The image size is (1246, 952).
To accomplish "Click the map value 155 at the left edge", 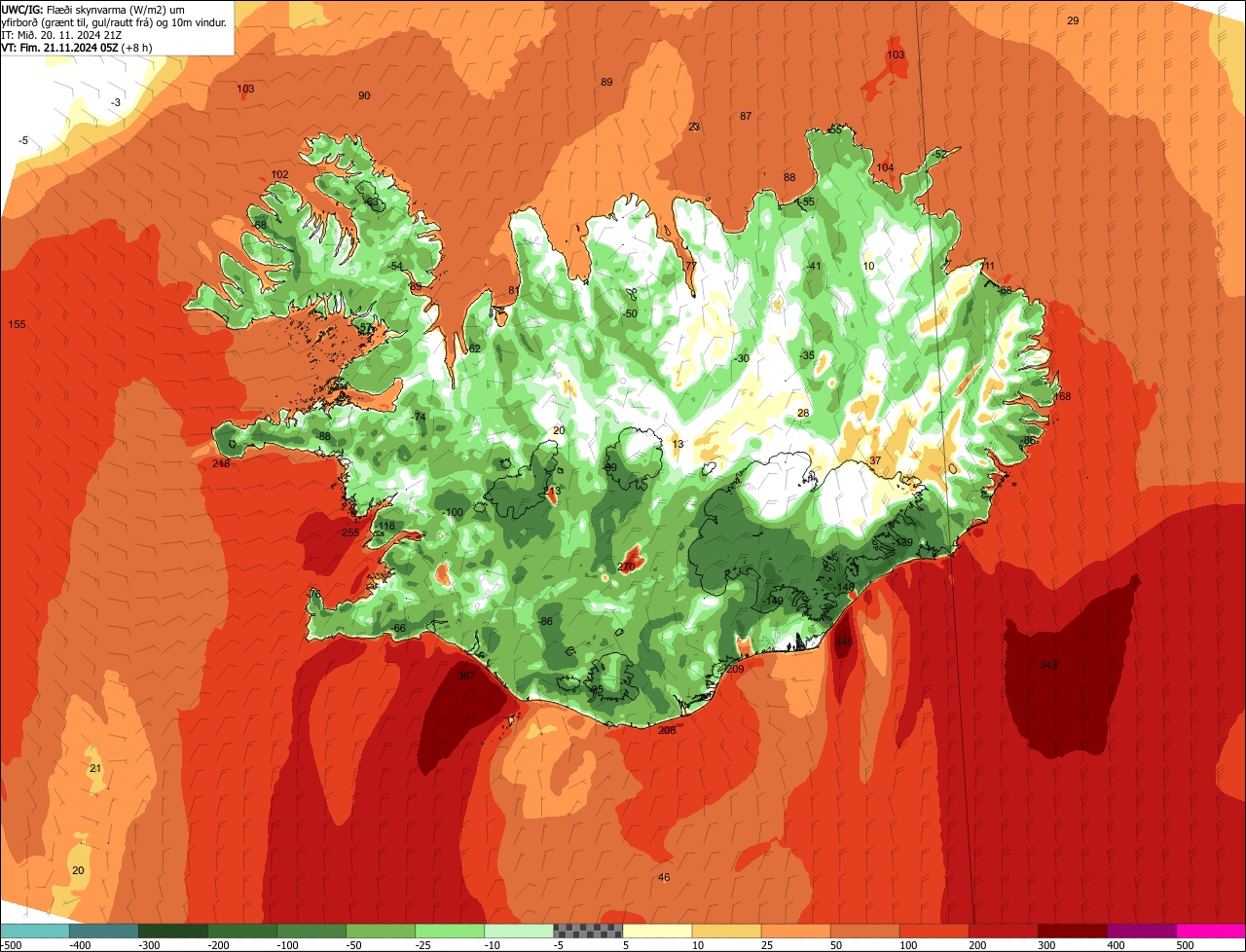I will pos(17,324).
